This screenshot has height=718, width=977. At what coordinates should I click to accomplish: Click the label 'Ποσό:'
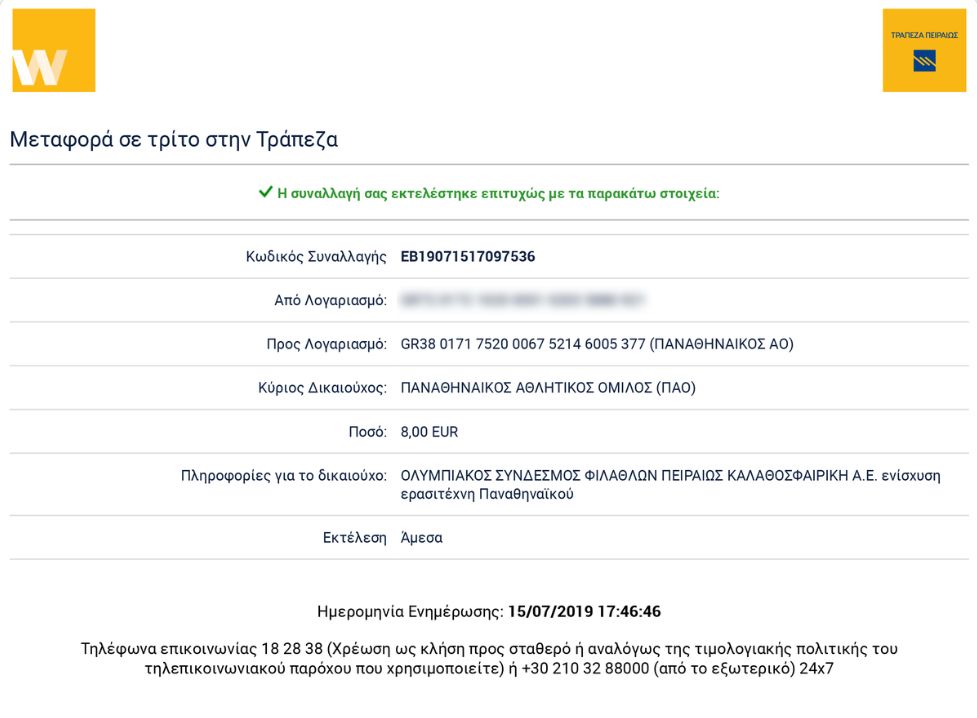click(368, 432)
